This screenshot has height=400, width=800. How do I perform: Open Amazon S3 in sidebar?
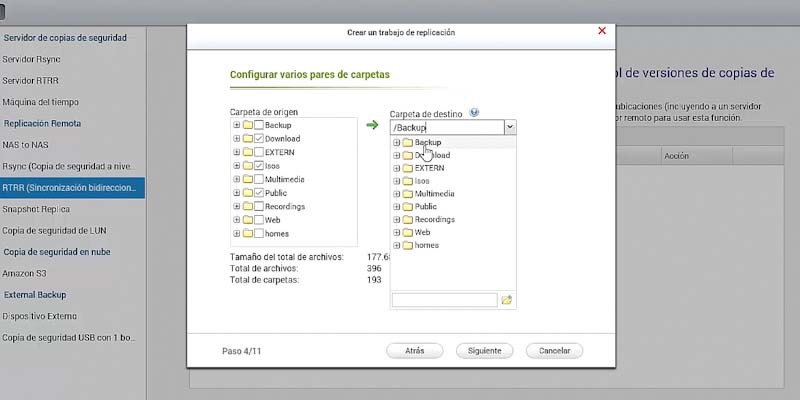click(x=24, y=273)
